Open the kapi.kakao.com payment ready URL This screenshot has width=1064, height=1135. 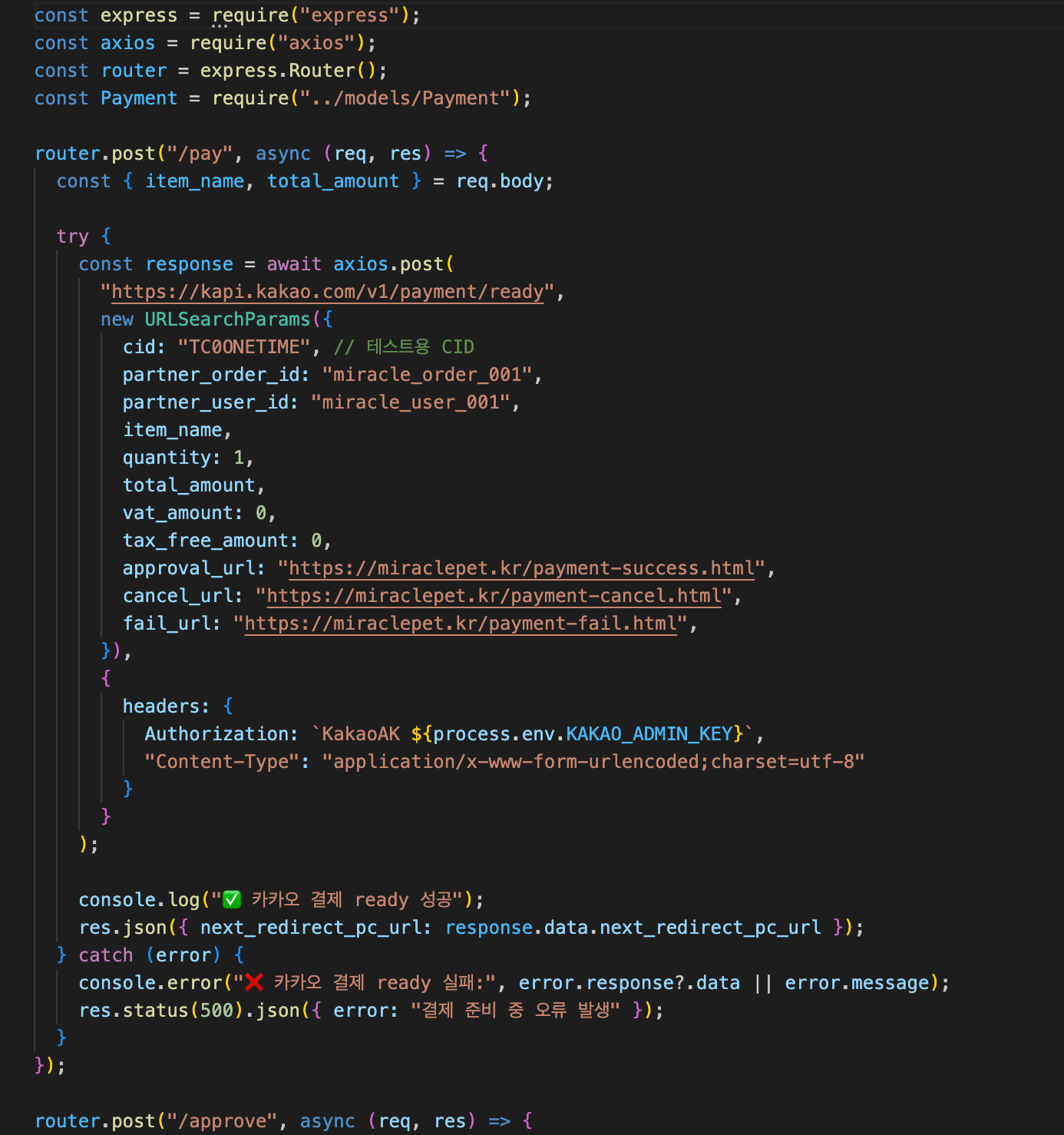coord(328,292)
